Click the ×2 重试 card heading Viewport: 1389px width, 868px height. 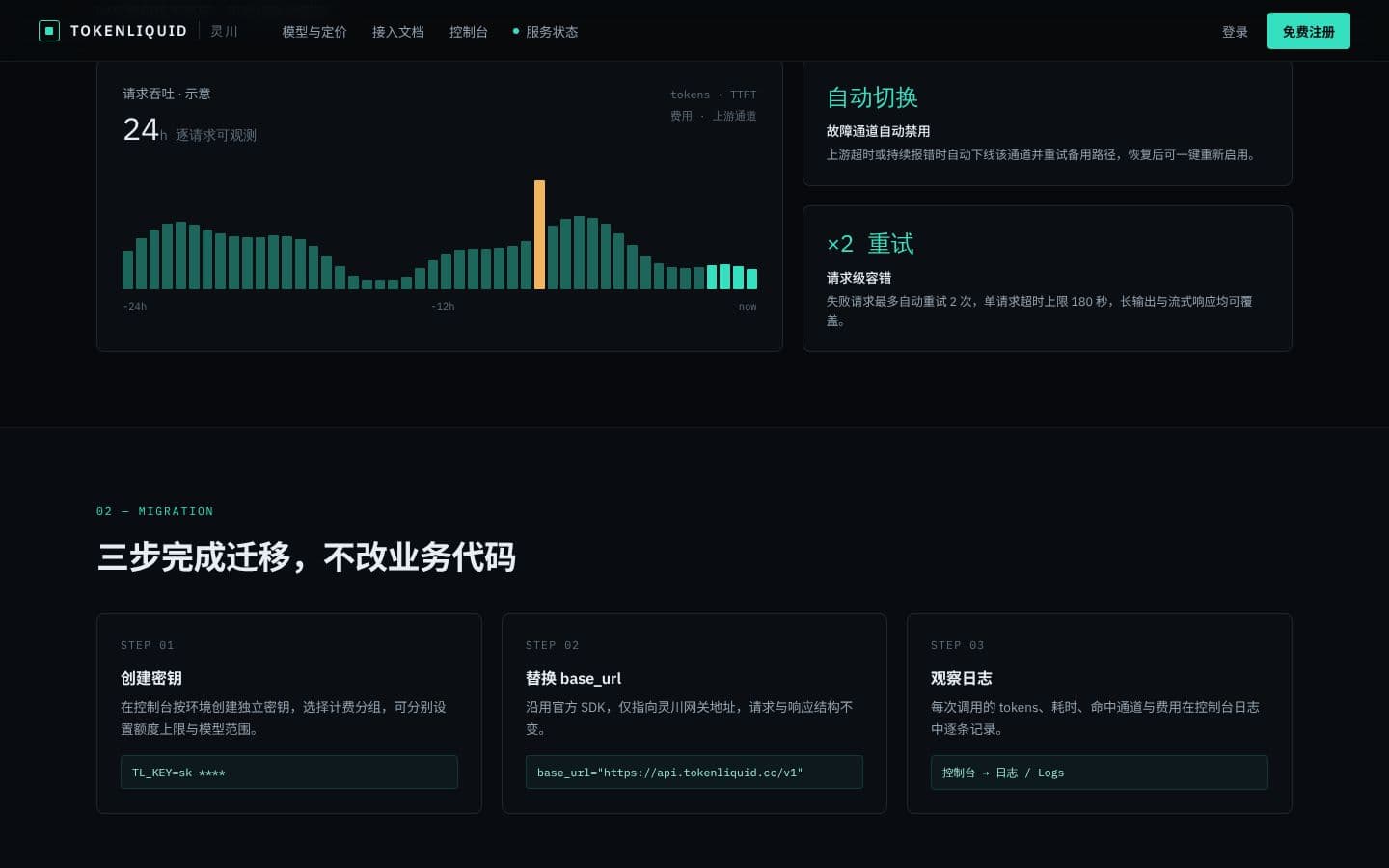(x=870, y=244)
